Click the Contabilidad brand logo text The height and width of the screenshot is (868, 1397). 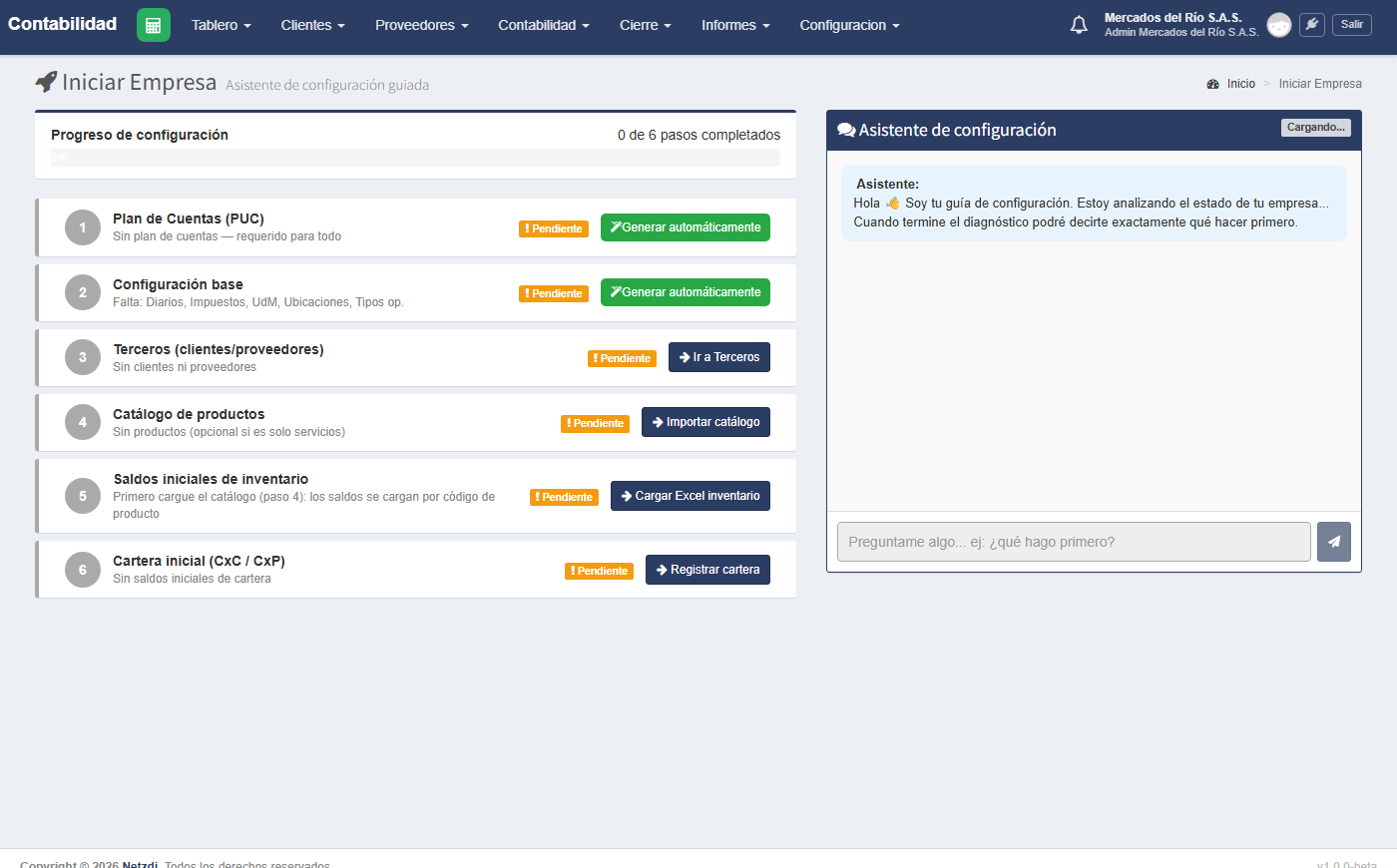[62, 24]
